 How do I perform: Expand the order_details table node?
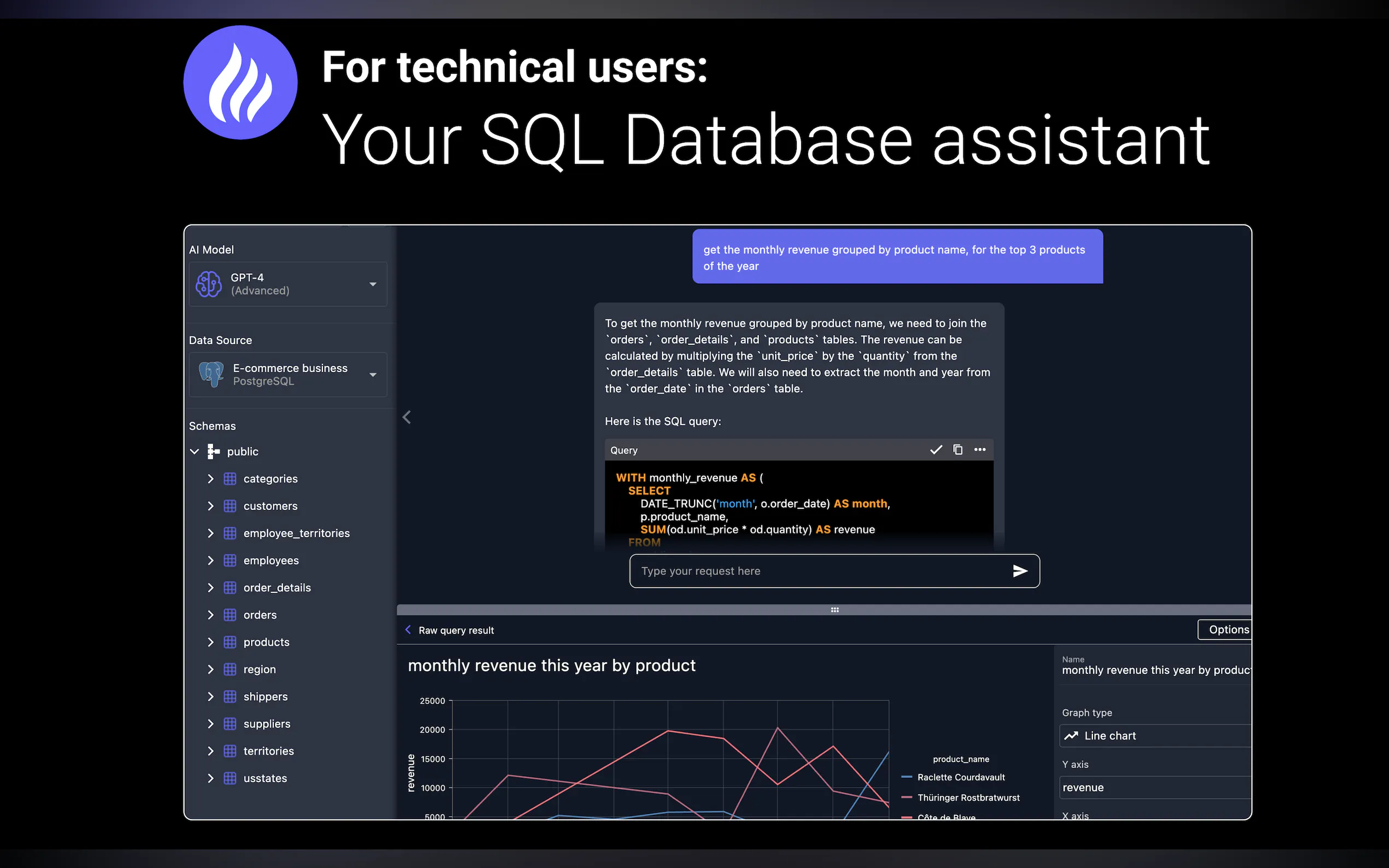(x=210, y=587)
